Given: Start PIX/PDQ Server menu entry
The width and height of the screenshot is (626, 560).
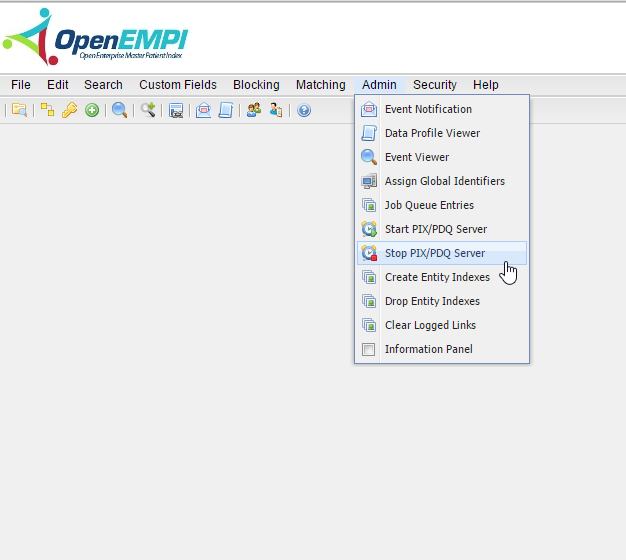Looking at the screenshot, I should tap(442, 229).
